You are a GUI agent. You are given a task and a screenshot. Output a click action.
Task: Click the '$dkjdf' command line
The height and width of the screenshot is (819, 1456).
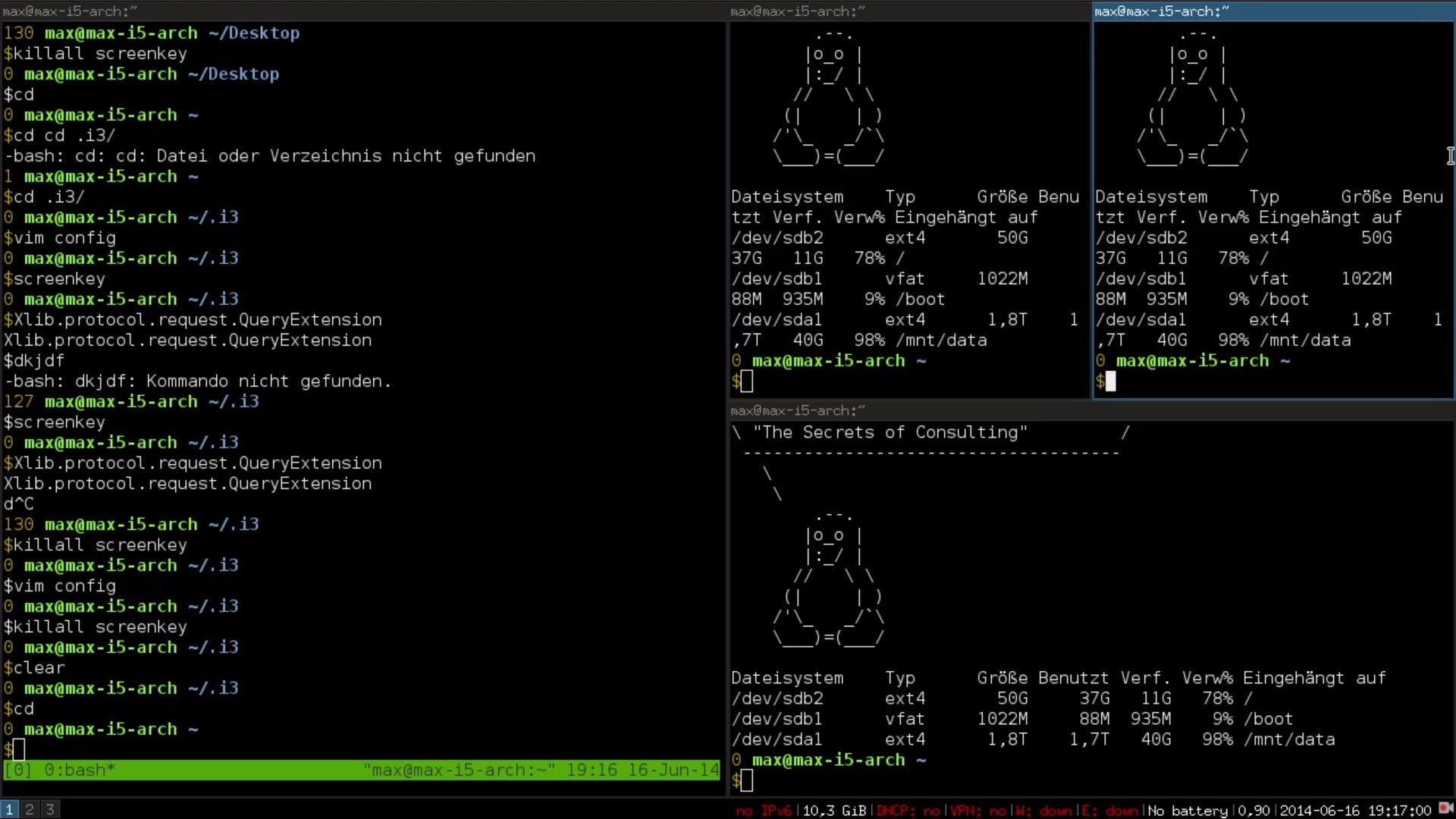(34, 361)
